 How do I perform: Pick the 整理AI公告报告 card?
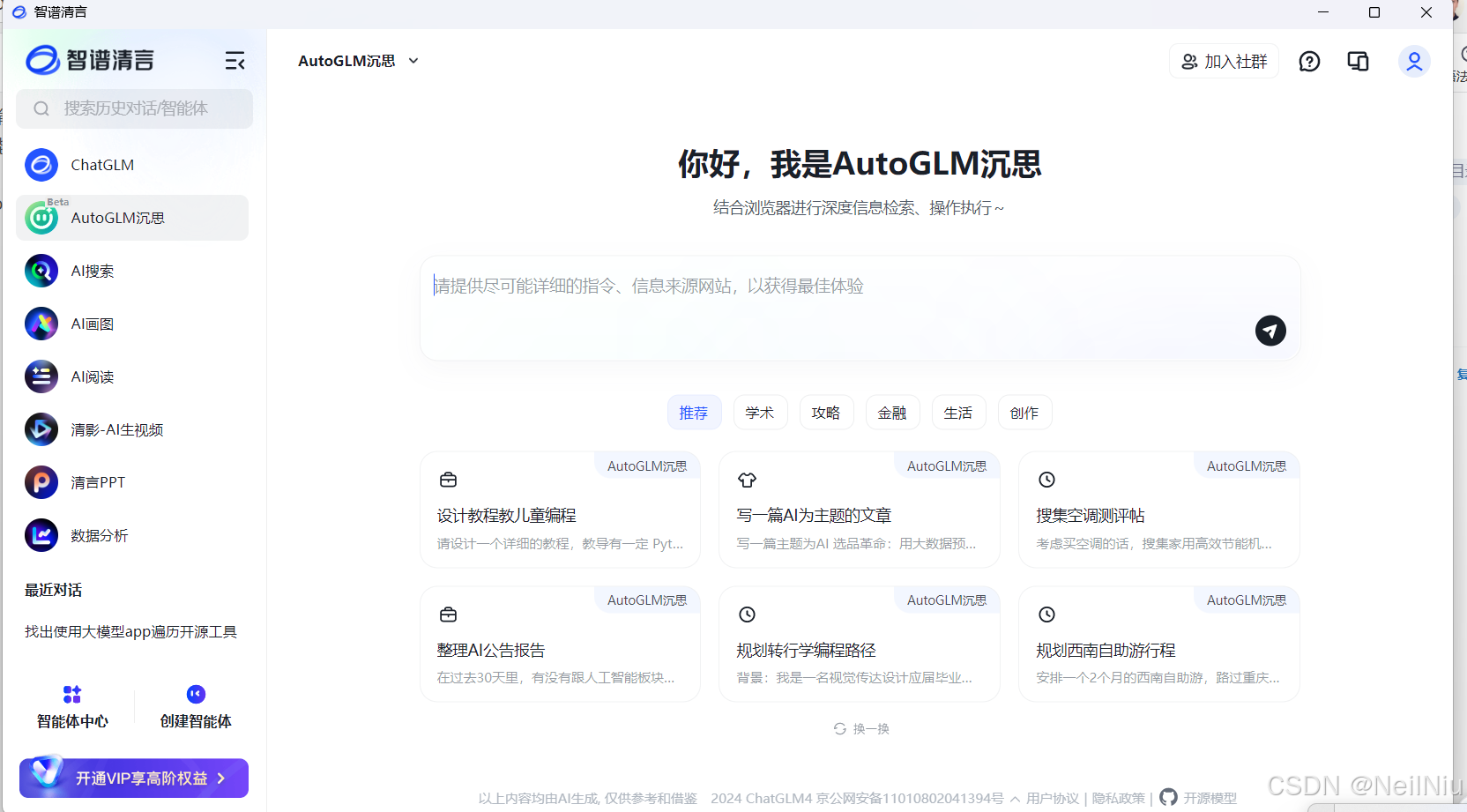[560, 644]
